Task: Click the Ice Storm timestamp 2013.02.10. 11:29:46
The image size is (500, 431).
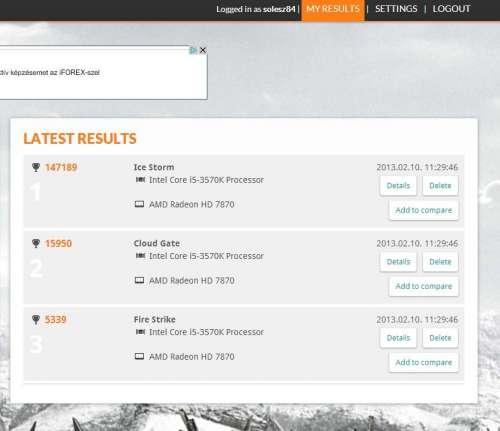Action: (417, 167)
